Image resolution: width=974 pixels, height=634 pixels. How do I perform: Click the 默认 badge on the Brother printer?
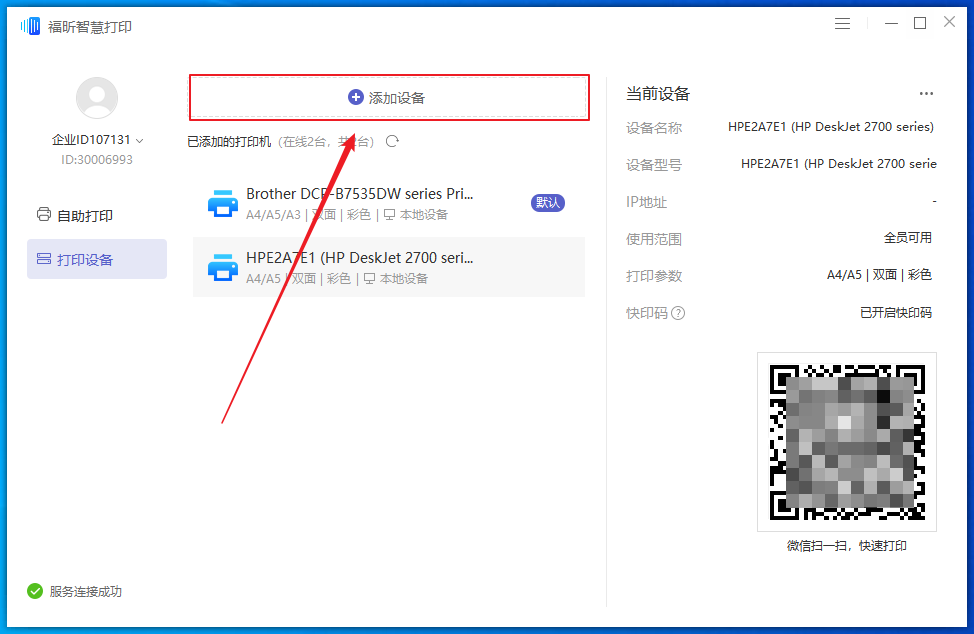point(547,201)
